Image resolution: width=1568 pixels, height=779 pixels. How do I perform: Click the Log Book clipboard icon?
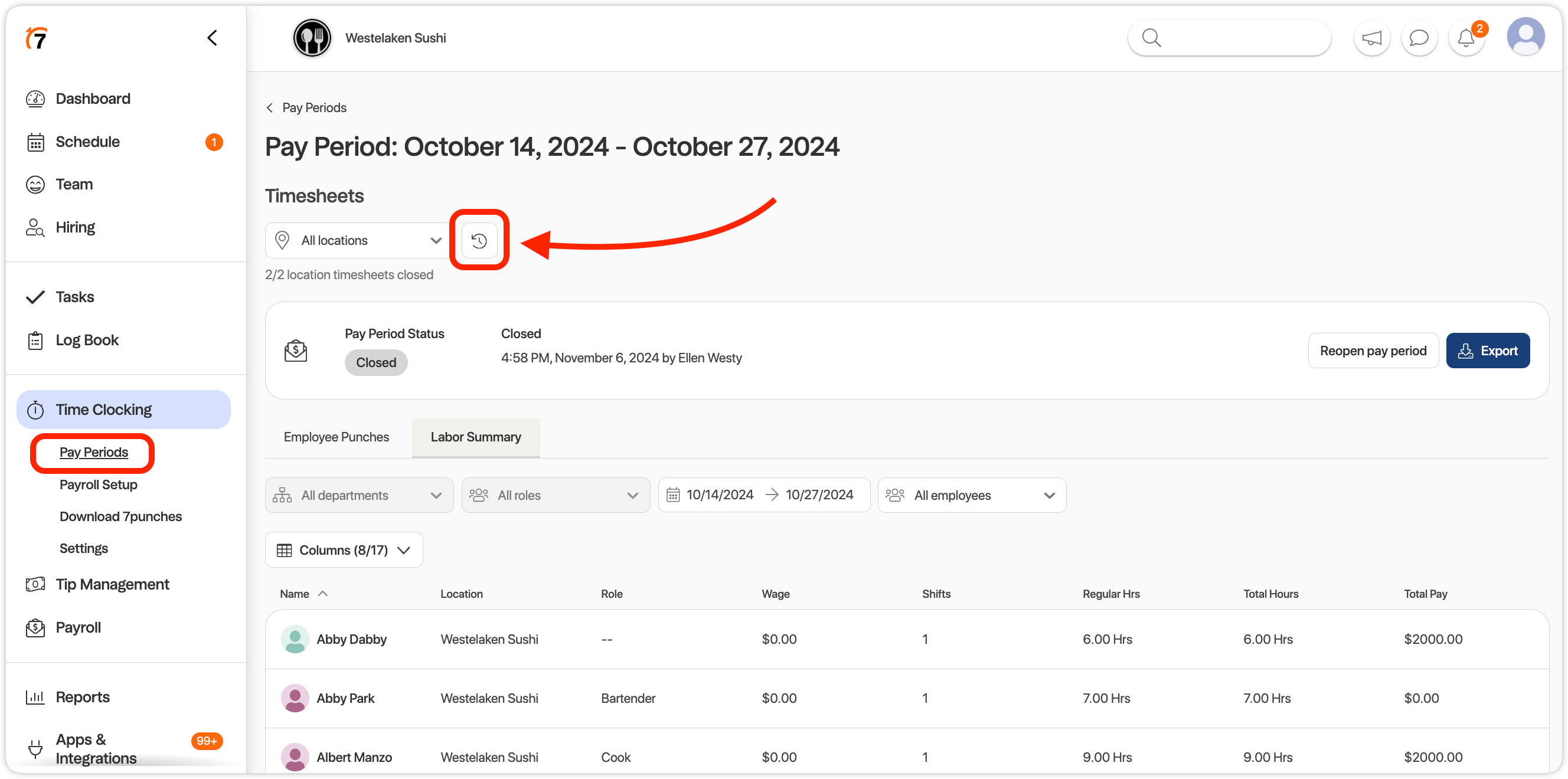pyautogui.click(x=35, y=340)
